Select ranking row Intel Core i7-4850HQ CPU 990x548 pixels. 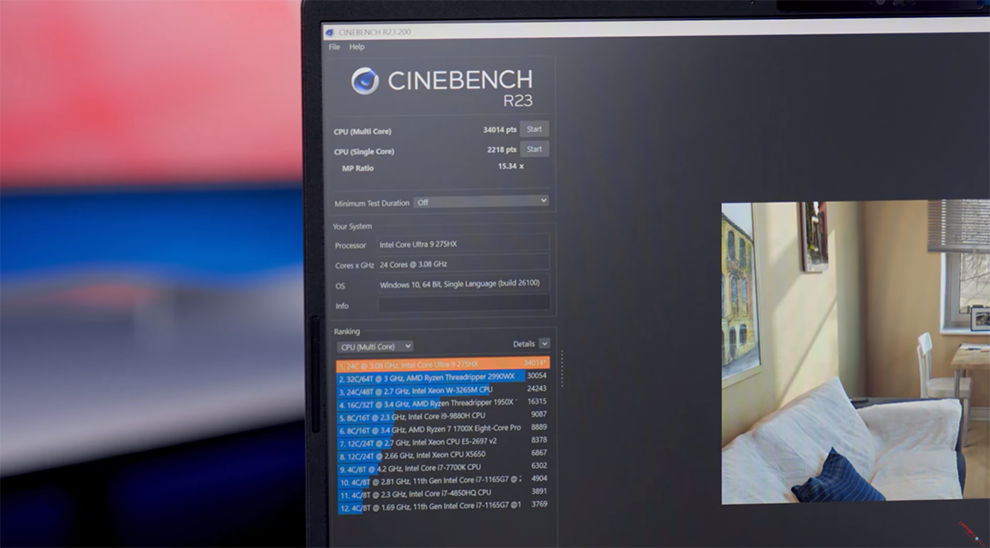(443, 493)
